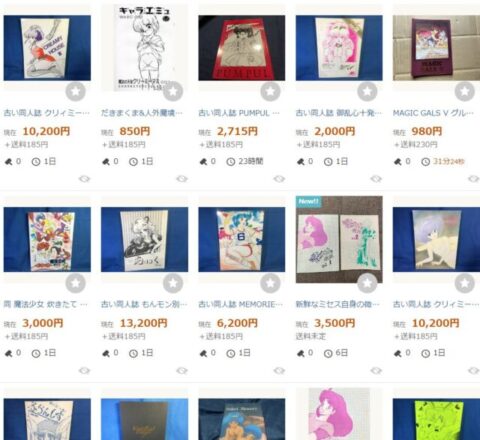Toggle eye icon under 10,200円 first listing
The image size is (480, 440).
point(85,179)
